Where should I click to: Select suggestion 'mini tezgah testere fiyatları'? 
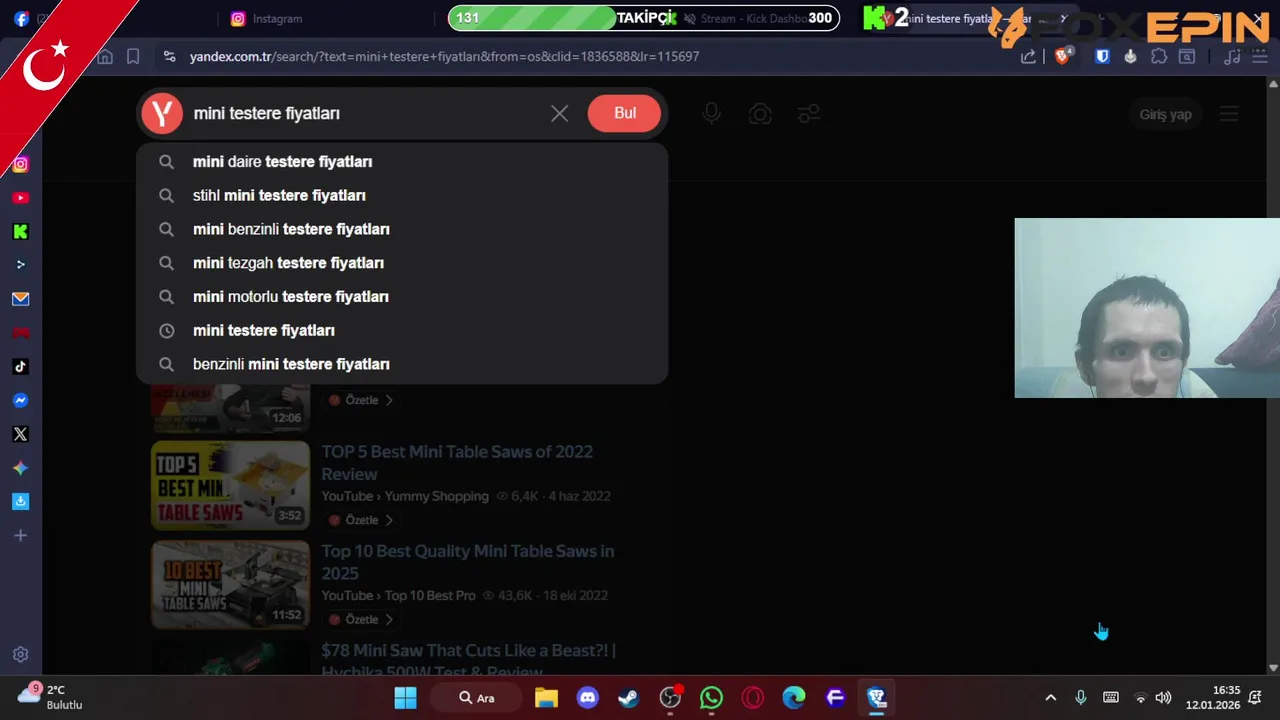402,263
